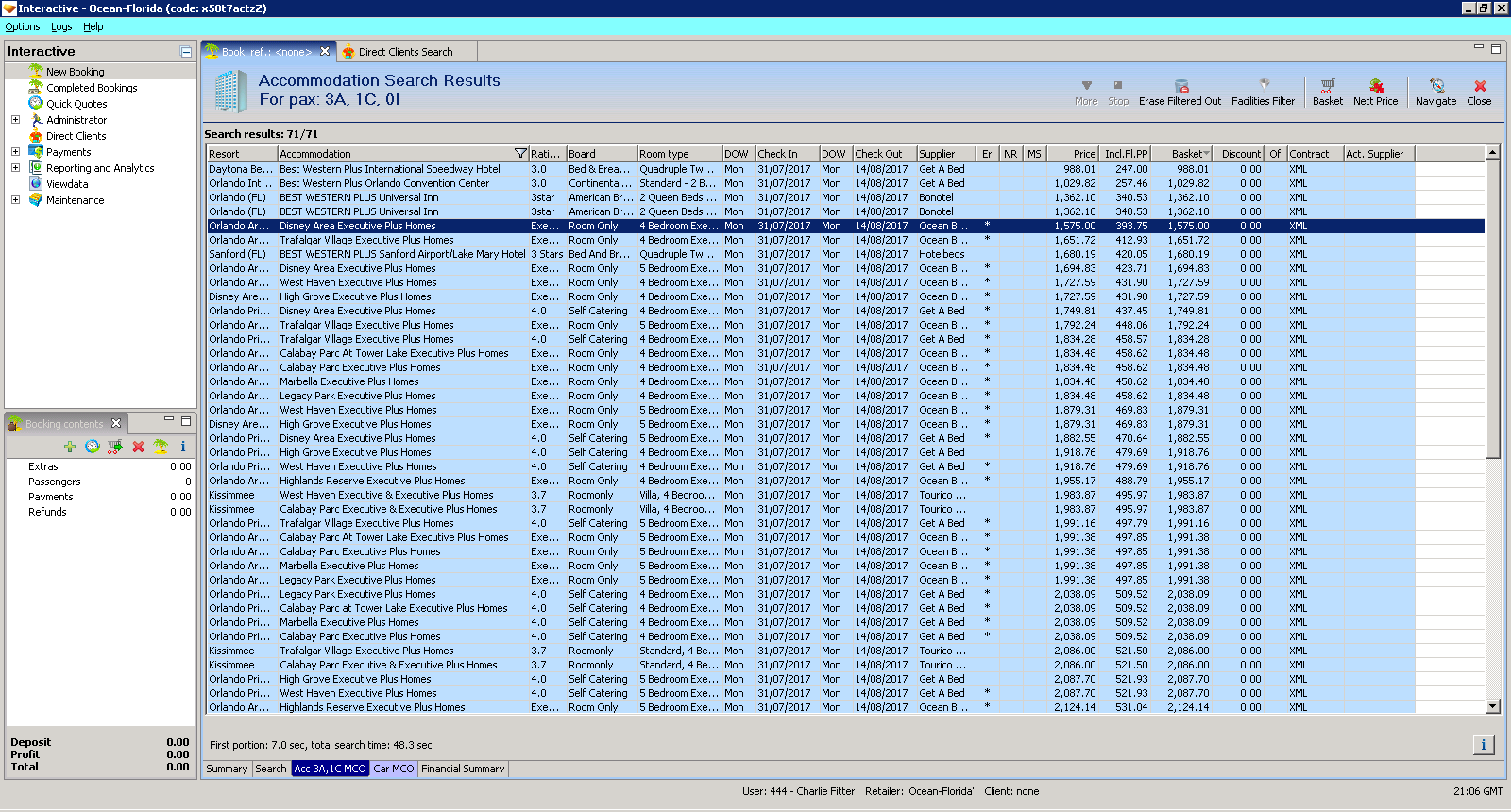The width and height of the screenshot is (1511, 812).
Task: Select Completed Bookings in the sidebar
Action: [x=92, y=88]
